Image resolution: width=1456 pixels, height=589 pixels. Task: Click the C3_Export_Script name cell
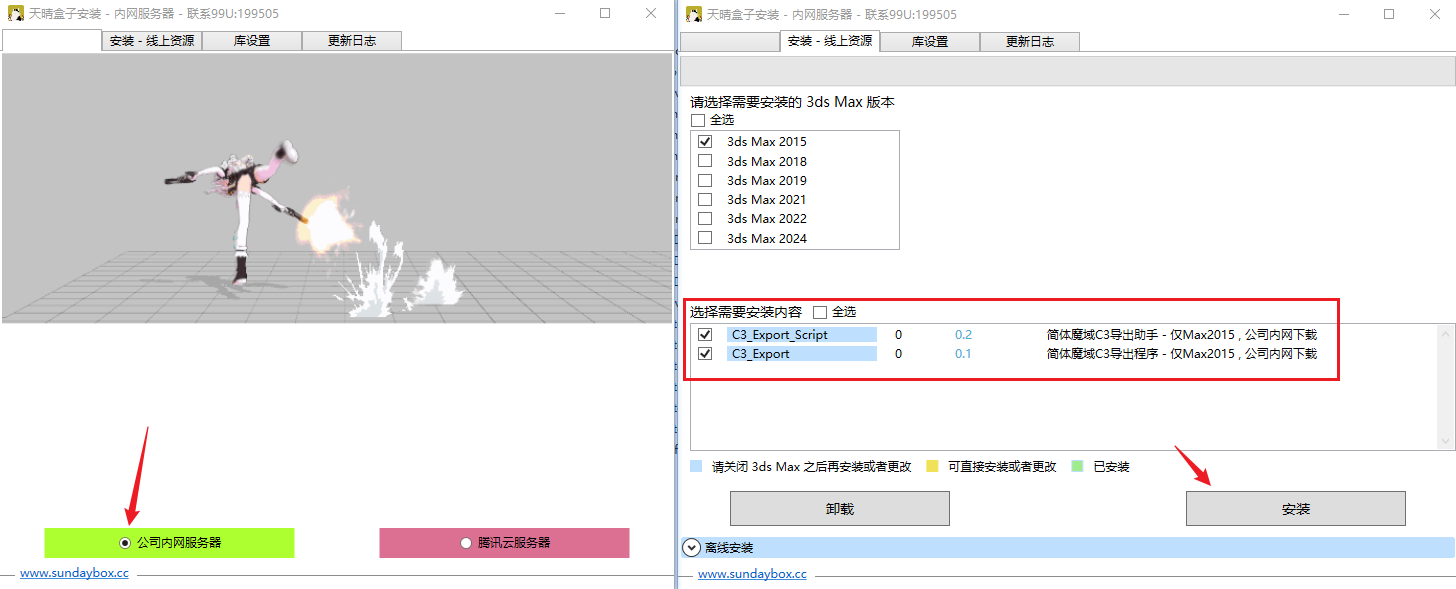coord(802,335)
